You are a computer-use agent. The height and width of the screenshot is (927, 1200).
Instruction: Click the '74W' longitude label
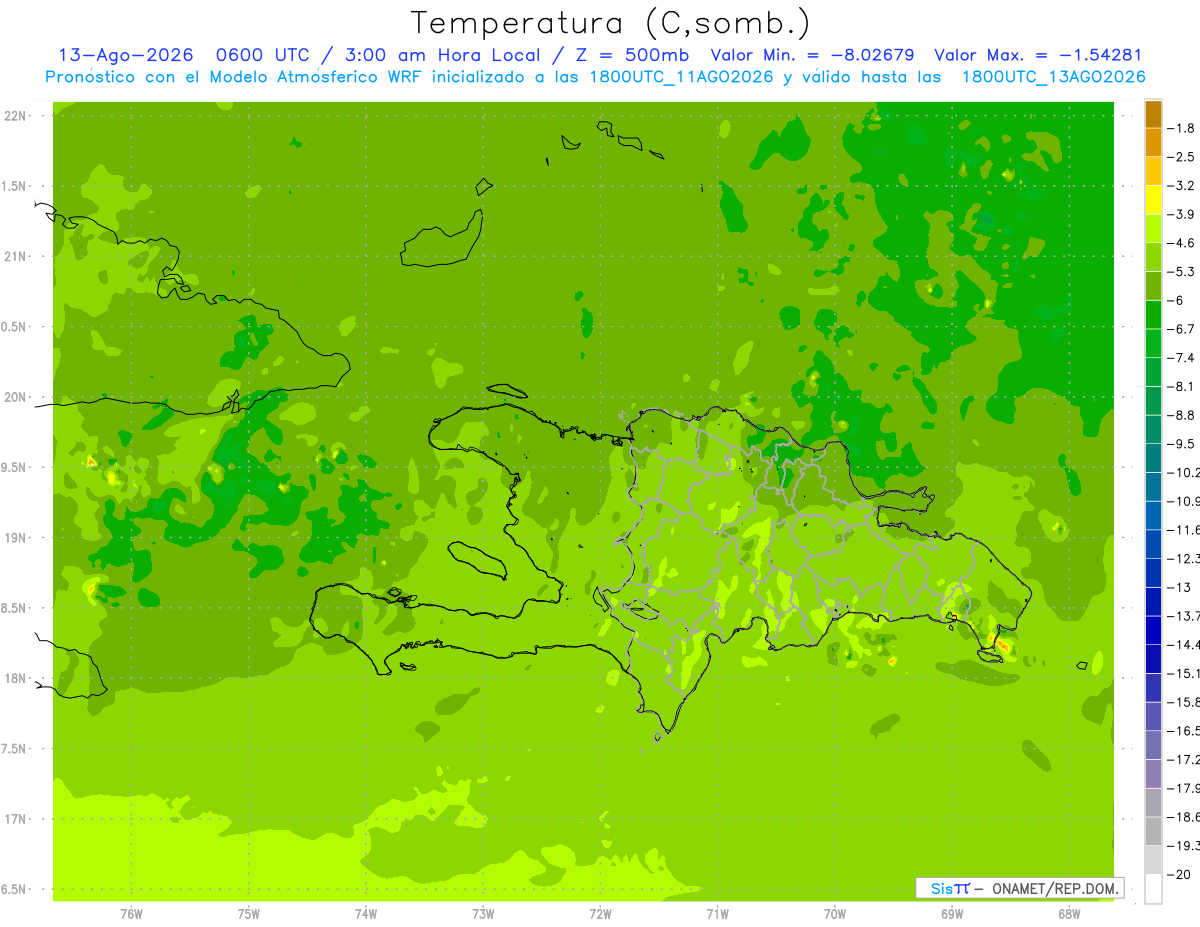(x=366, y=913)
